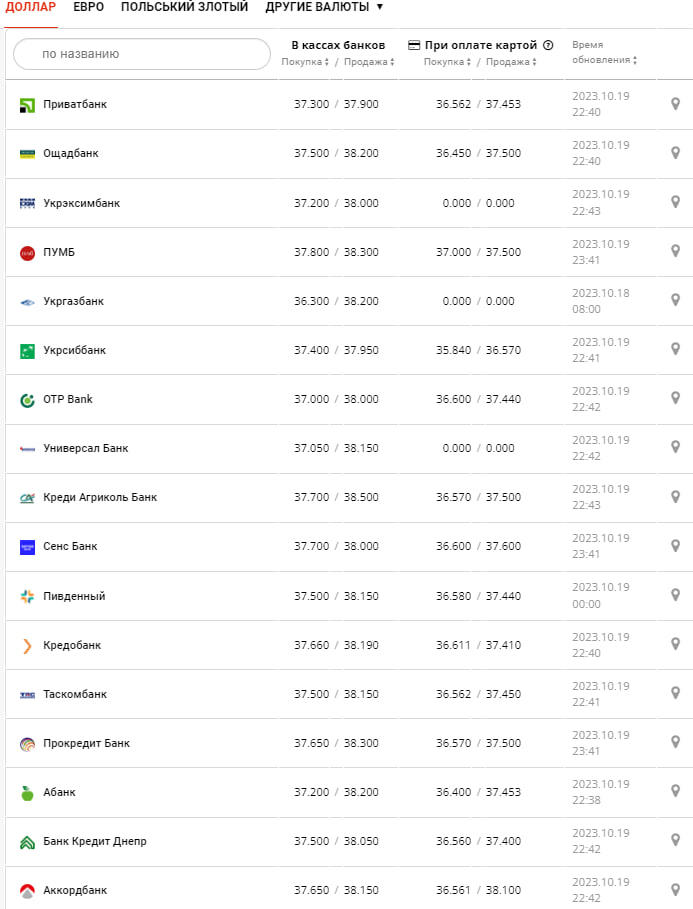Sort by Покупка under В кассах банков
Image resolution: width=693 pixels, height=909 pixels.
point(305,62)
